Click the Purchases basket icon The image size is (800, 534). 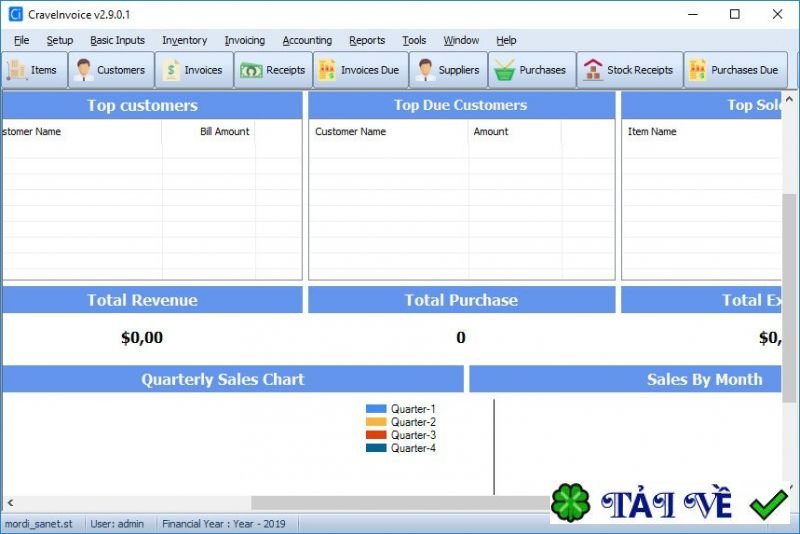(504, 70)
